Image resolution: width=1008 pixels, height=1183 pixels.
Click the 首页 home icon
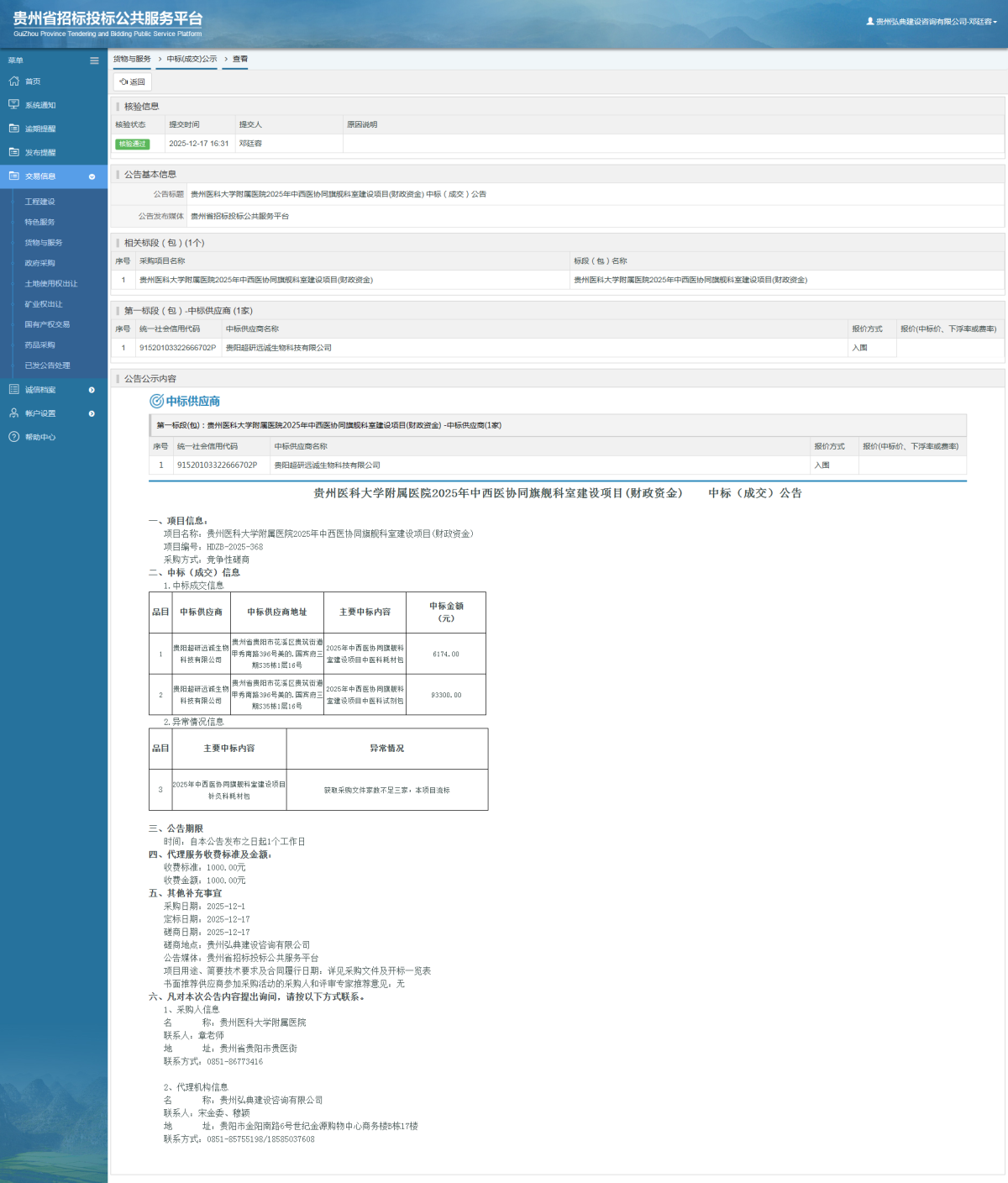pos(13,81)
